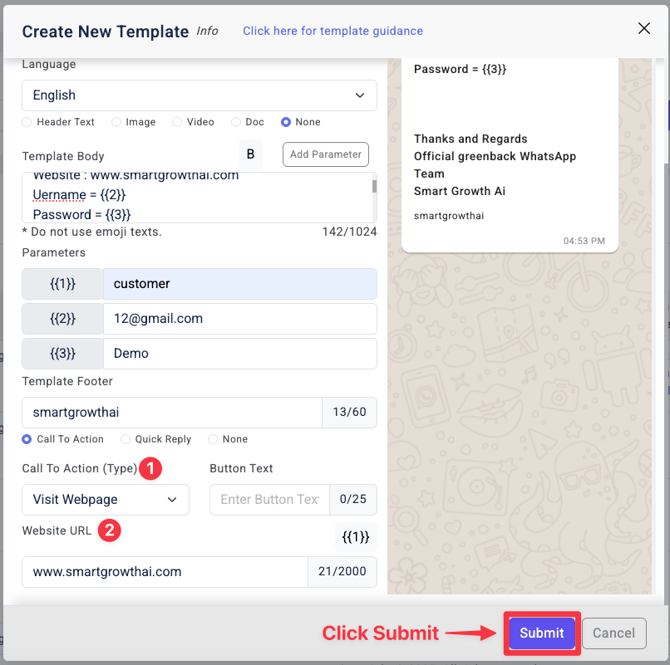This screenshot has width=670, height=665.
Task: Click the {{1}} variable tag above Website URL
Action: (x=355, y=537)
